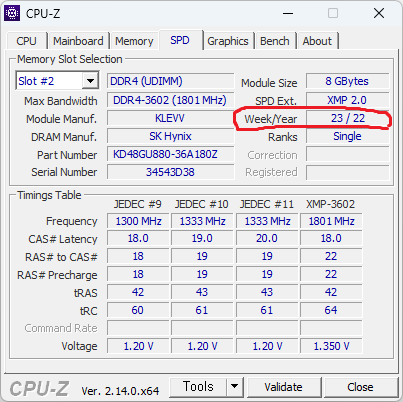Click the Part Number field KD48GU880-36A180Z

click(170, 154)
